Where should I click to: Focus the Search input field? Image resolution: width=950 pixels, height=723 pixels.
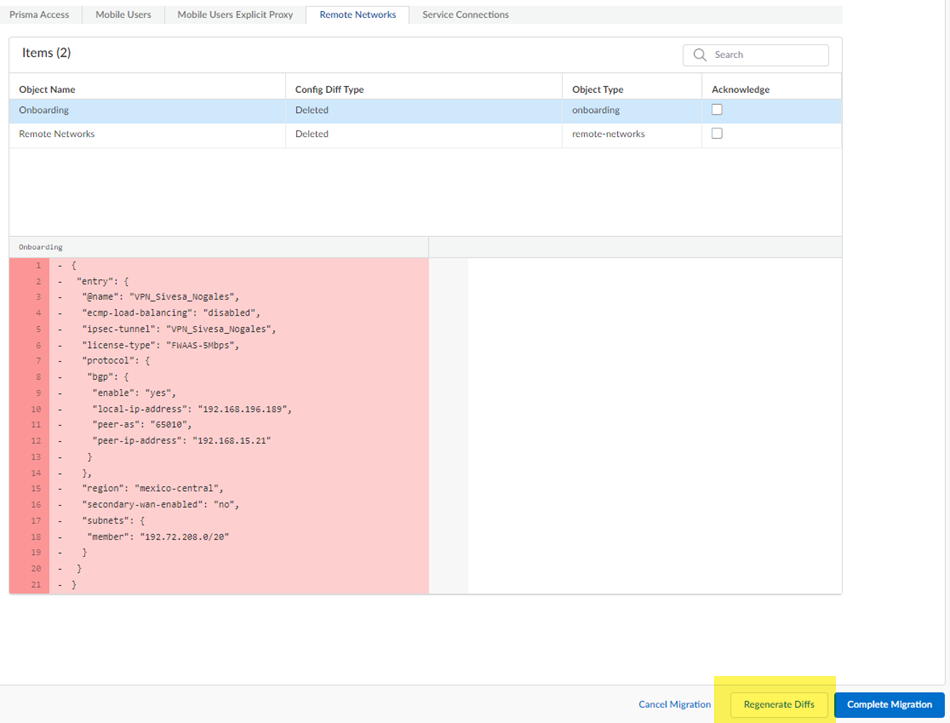pyautogui.click(x=765, y=55)
